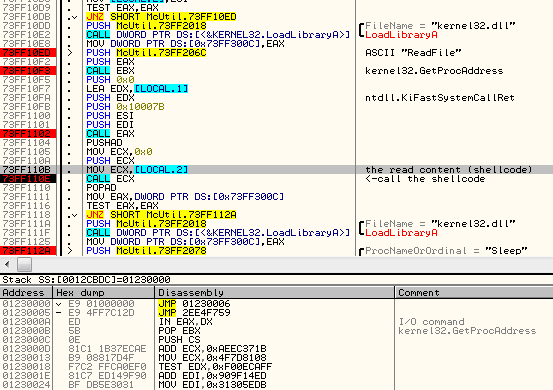Click the horizontal scrollbar left arrow
Viewport: 553px width, 390px height.
coord(7,264)
